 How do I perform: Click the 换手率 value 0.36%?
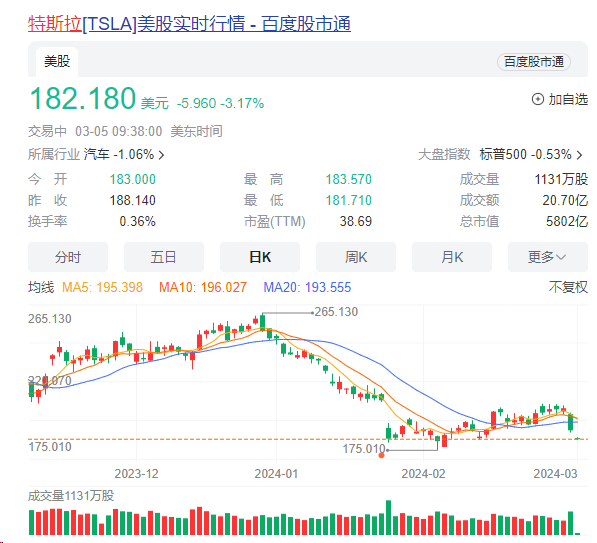click(137, 221)
